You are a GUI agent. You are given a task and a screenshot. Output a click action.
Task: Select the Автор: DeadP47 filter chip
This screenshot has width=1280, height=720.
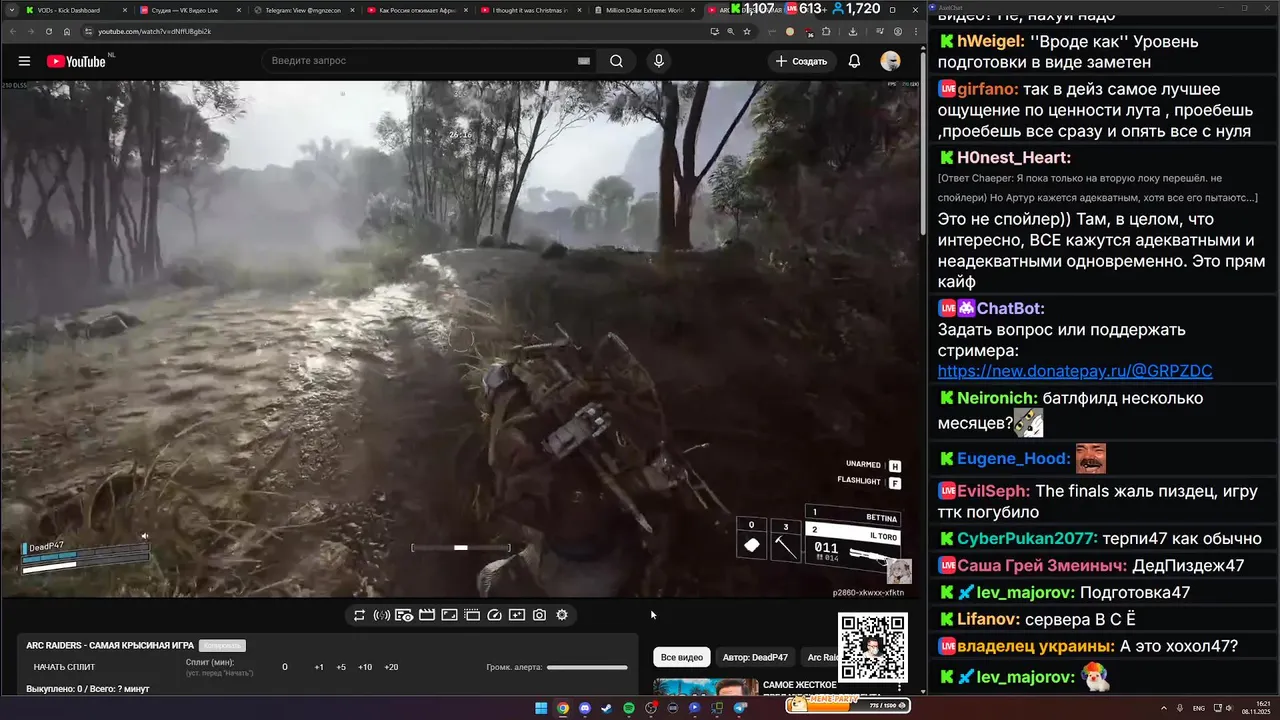(755, 657)
